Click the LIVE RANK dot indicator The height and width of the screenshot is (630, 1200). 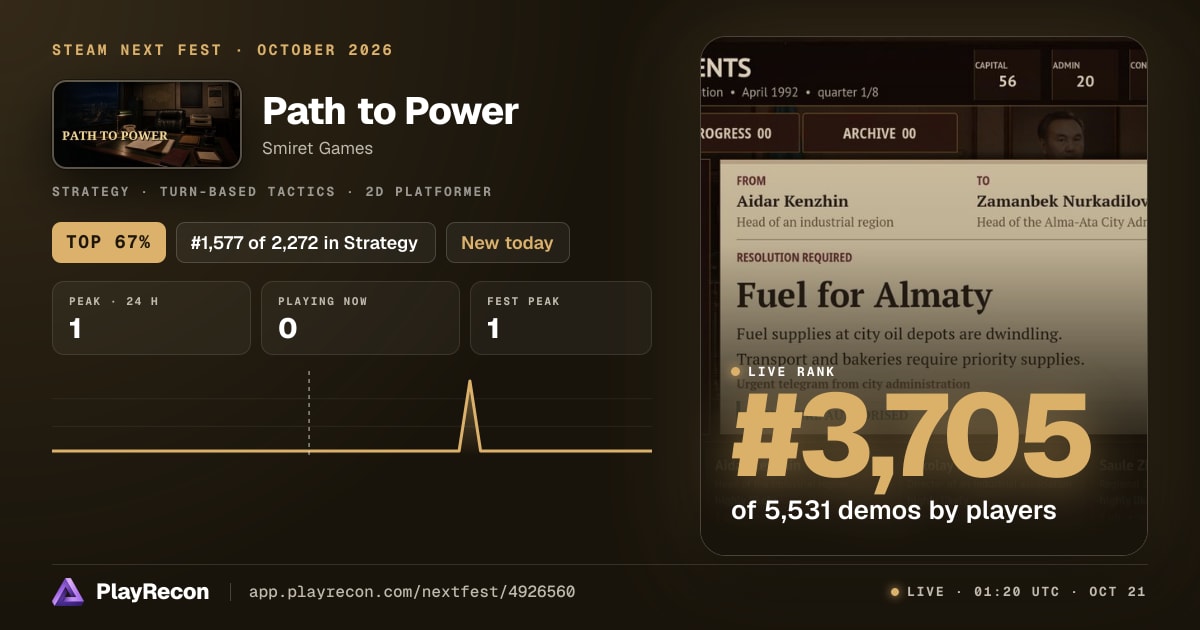pyautogui.click(x=736, y=371)
